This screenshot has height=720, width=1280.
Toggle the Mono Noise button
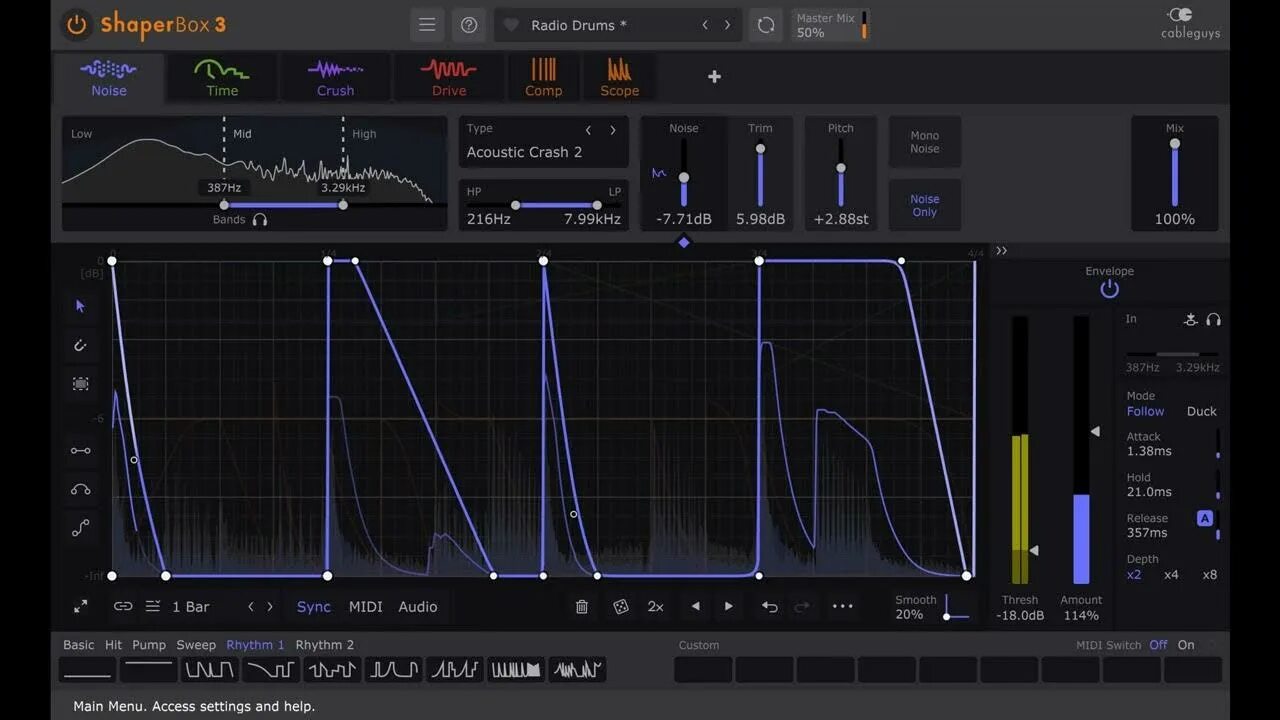click(925, 142)
